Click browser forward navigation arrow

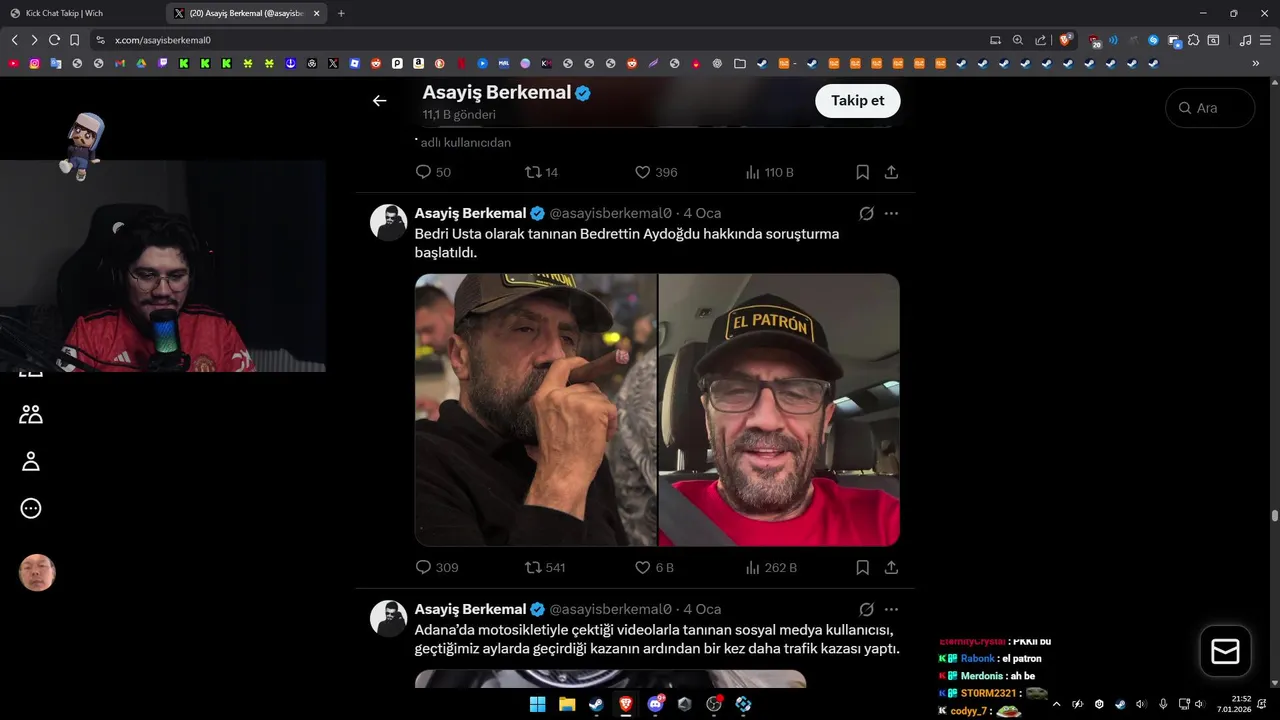34,40
